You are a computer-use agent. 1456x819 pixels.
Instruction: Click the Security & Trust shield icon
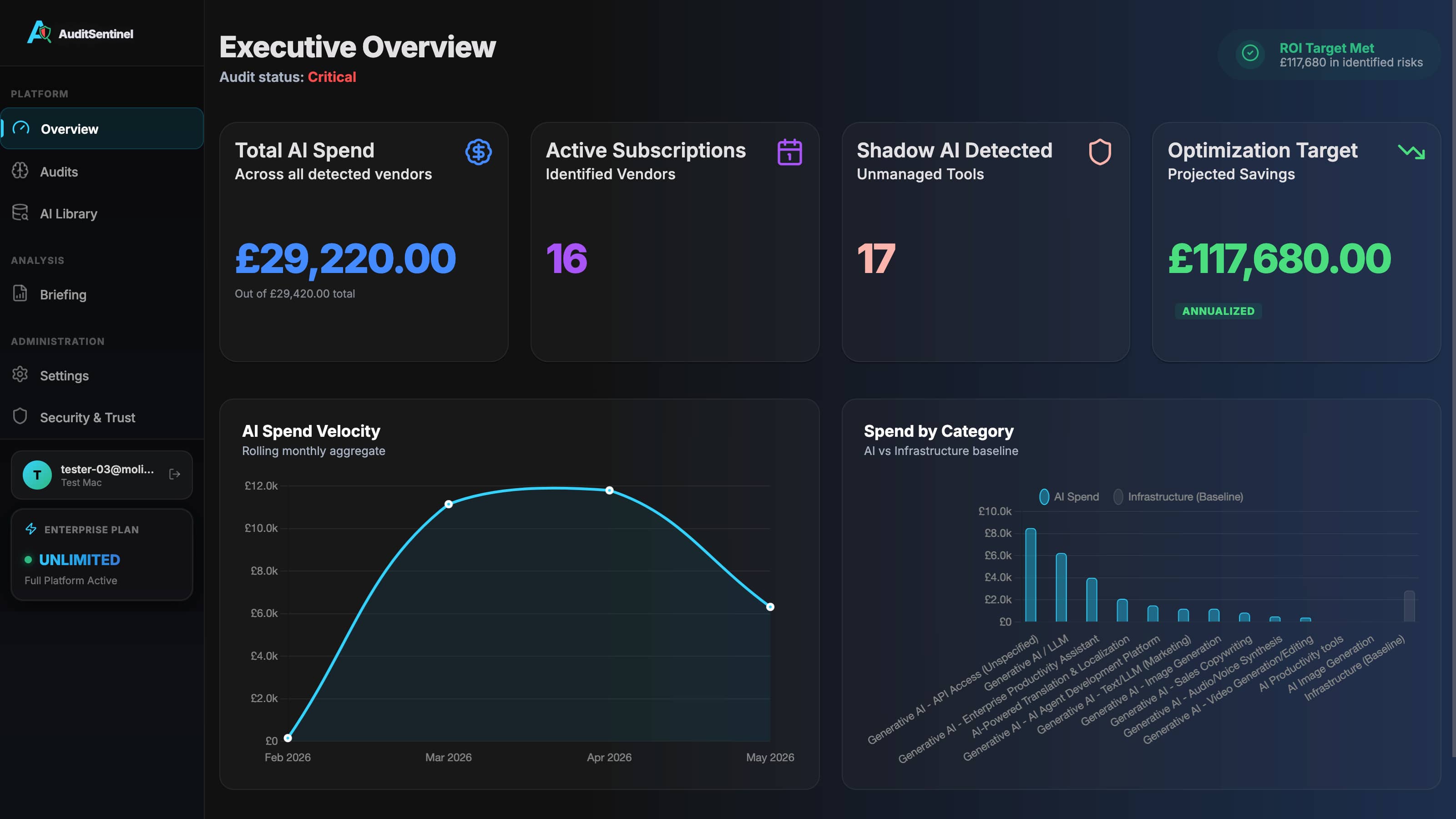(x=20, y=416)
